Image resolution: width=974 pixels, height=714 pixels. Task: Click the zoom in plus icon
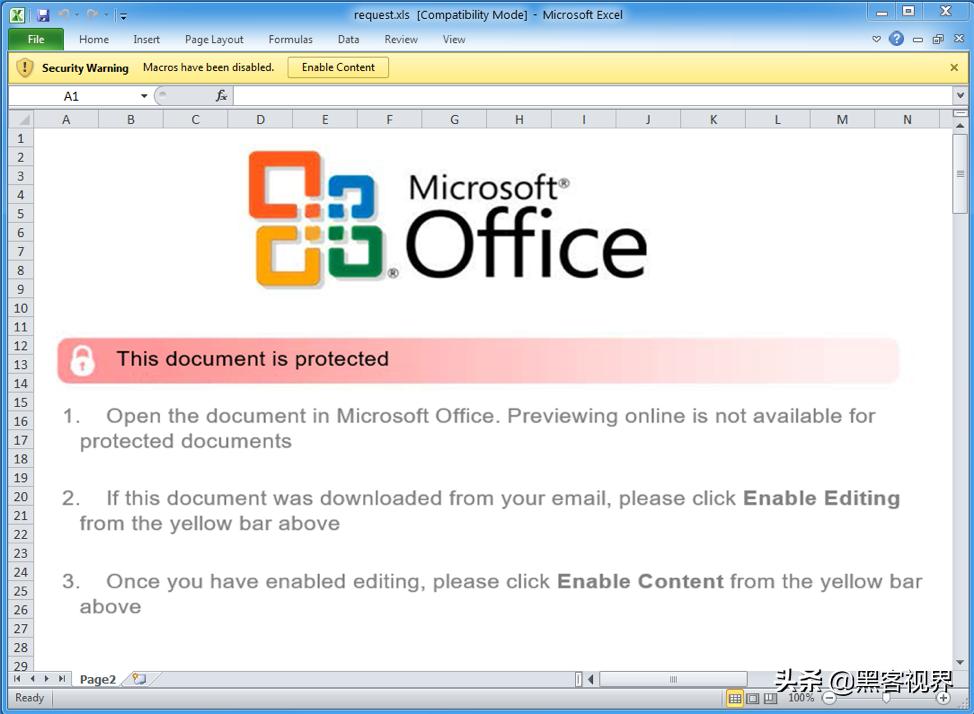point(943,698)
